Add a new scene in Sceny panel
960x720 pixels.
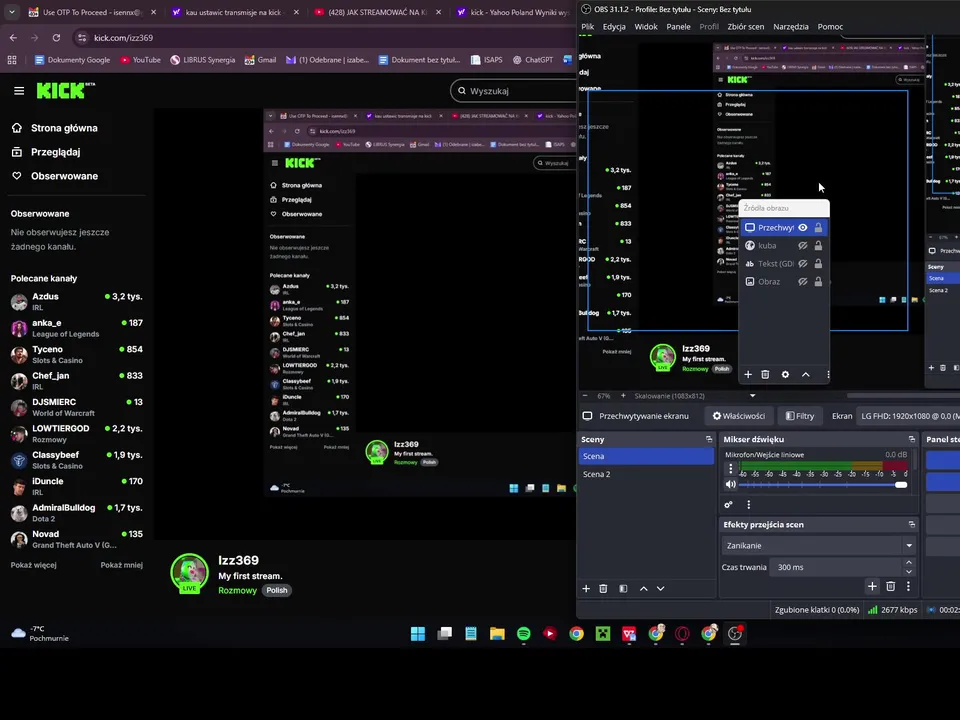pyautogui.click(x=586, y=588)
